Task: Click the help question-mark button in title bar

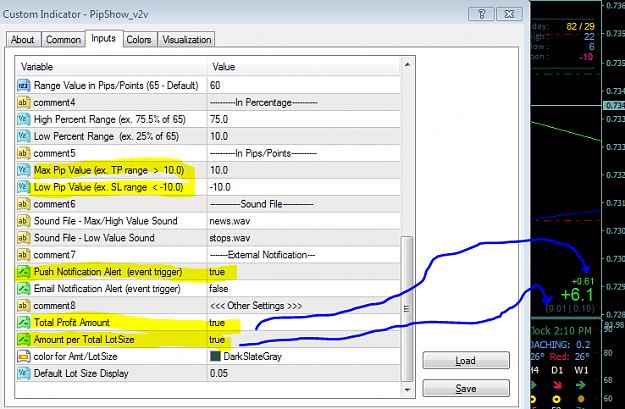Action: pos(481,14)
